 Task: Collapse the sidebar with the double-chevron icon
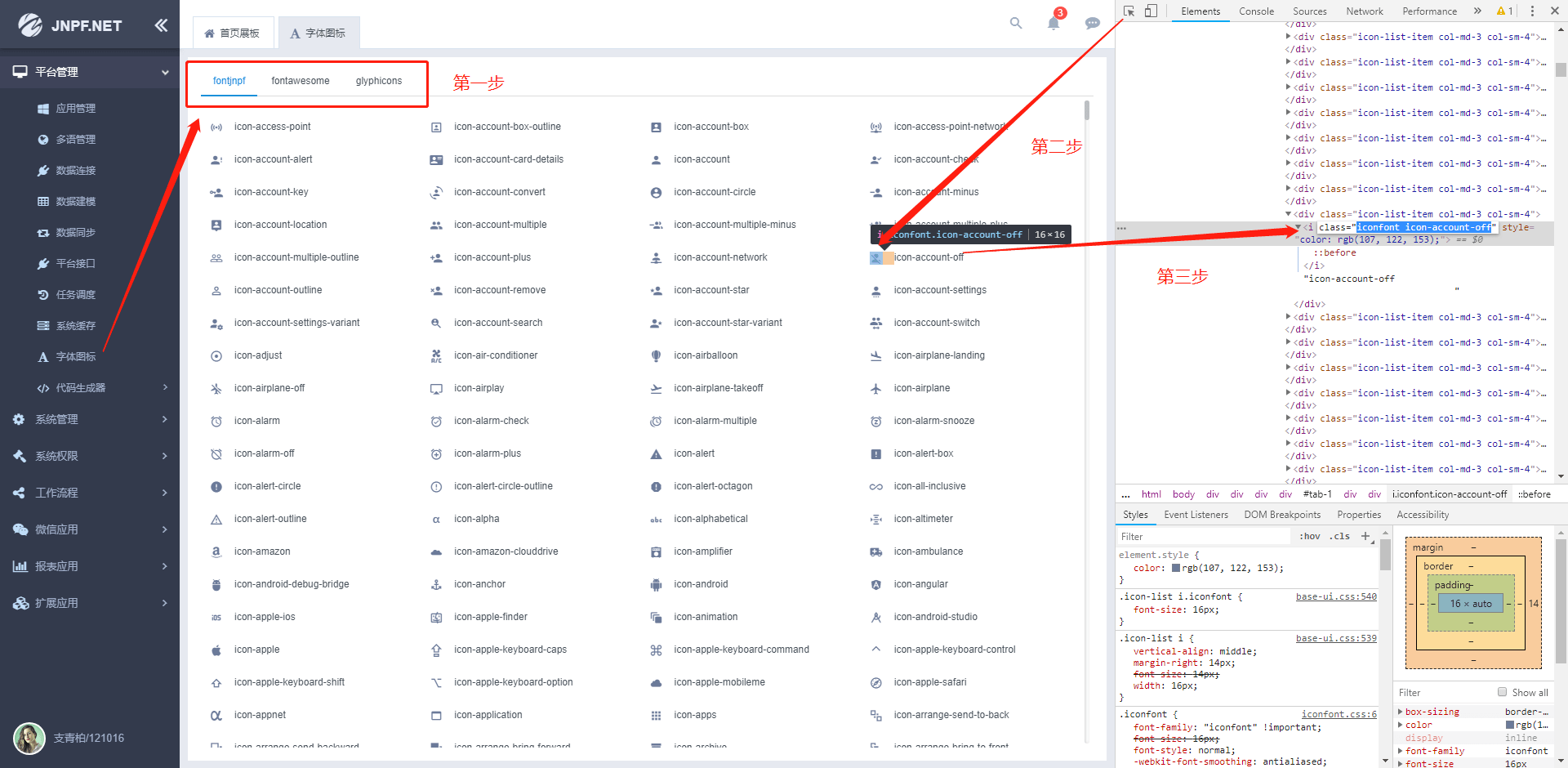(x=161, y=25)
